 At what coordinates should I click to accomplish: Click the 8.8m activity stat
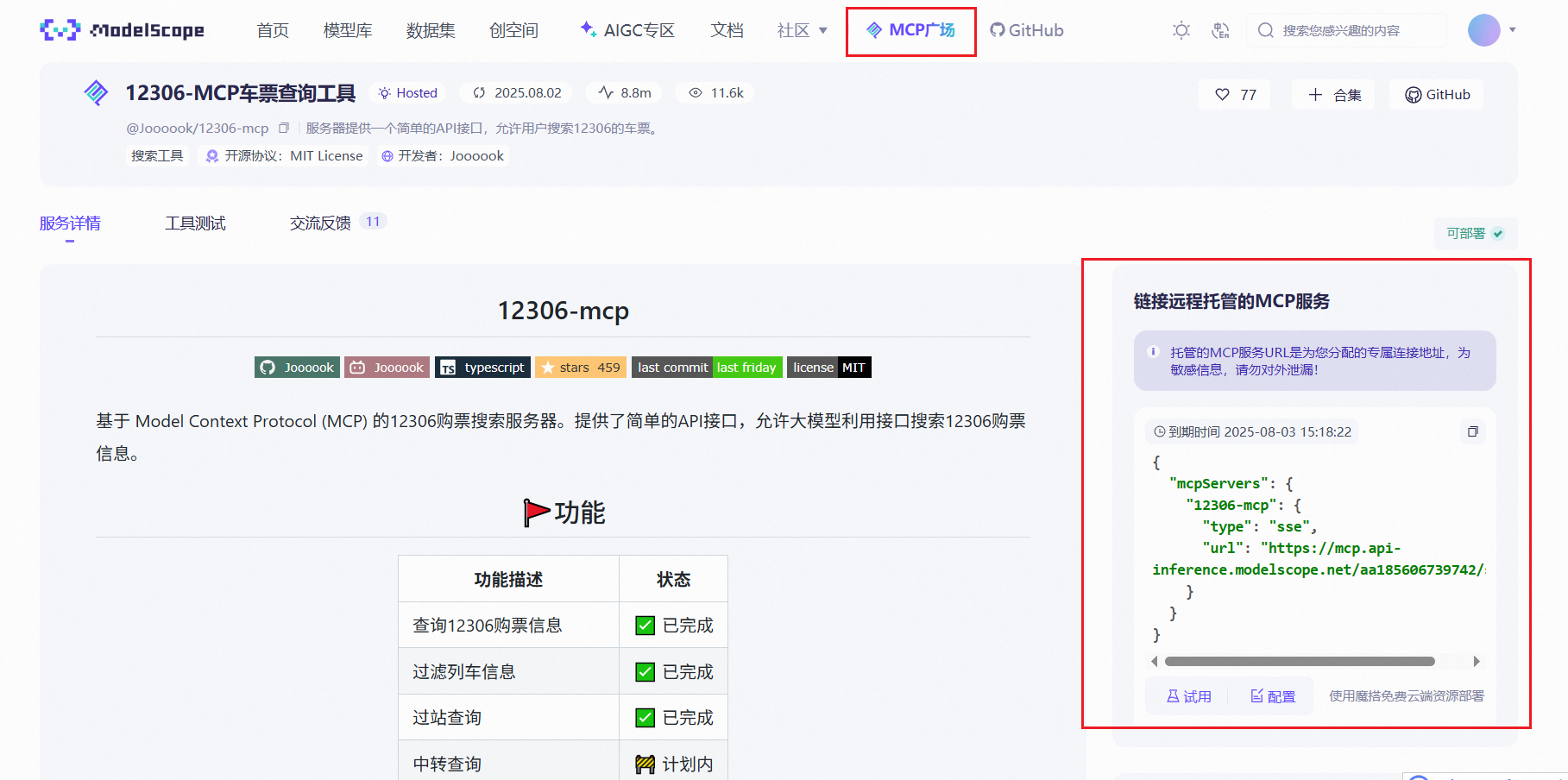pos(625,93)
